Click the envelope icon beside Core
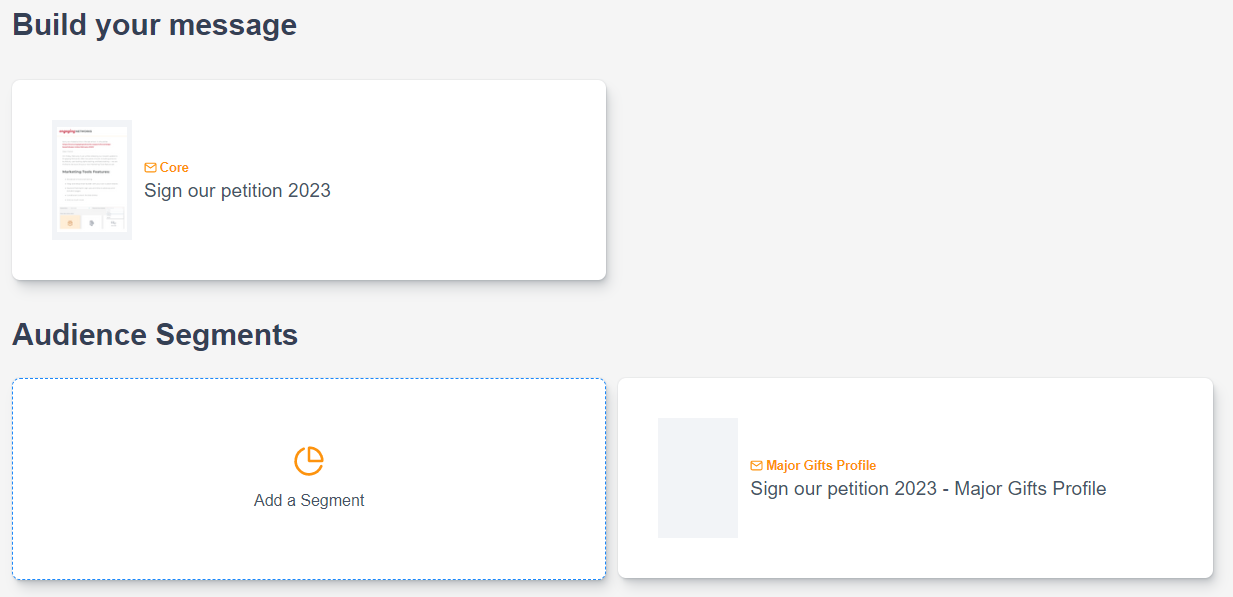Image resolution: width=1233 pixels, height=597 pixels. click(x=150, y=168)
